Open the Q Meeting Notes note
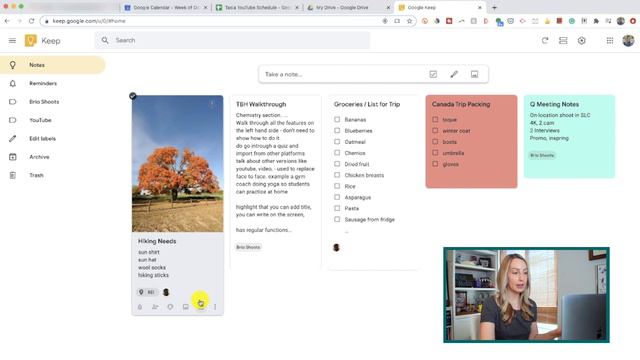 (x=569, y=136)
